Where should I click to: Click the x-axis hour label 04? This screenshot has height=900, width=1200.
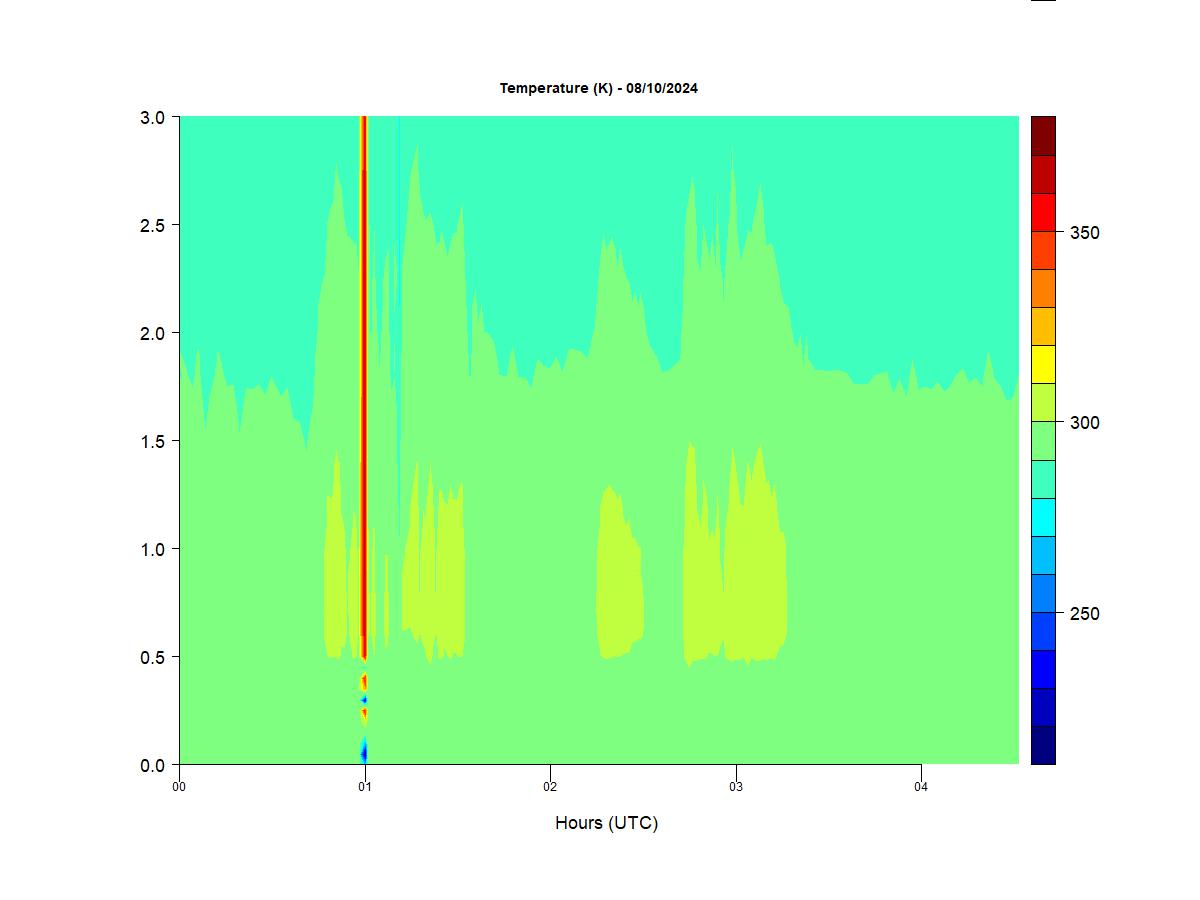pos(921,787)
